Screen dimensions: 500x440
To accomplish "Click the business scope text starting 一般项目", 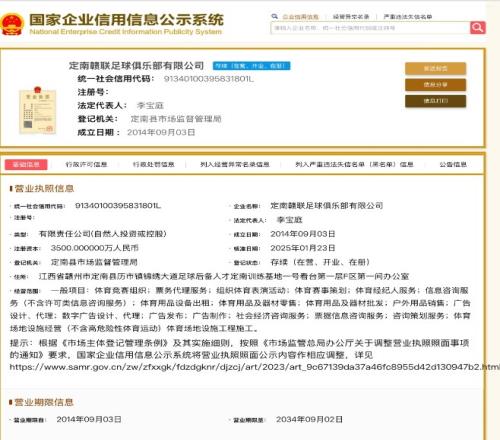I will [x=240, y=309].
